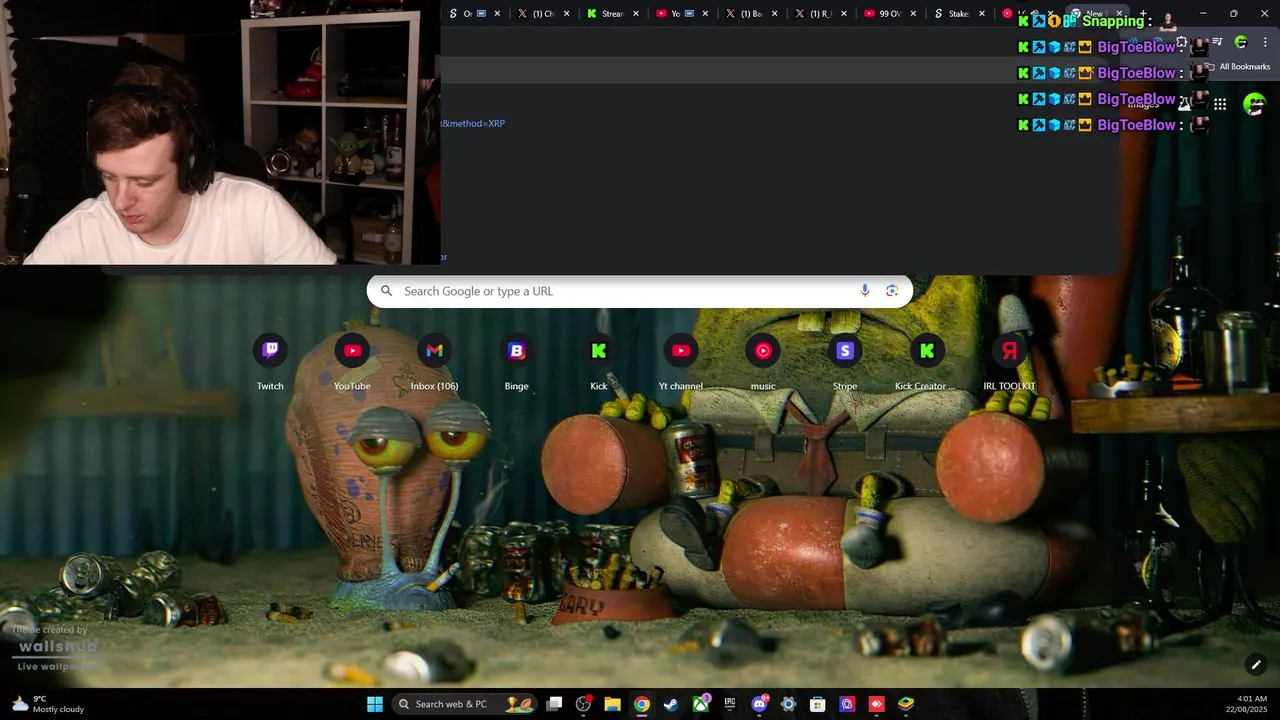This screenshot has width=1280, height=720.
Task: Open Steam from the taskbar
Action: pyautogui.click(x=671, y=704)
